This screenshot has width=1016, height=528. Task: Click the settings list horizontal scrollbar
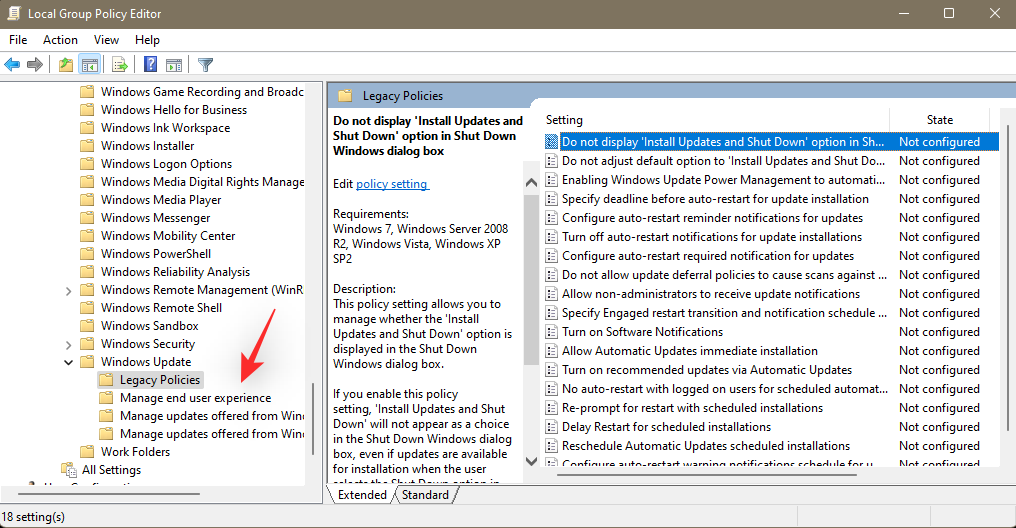click(x=707, y=475)
